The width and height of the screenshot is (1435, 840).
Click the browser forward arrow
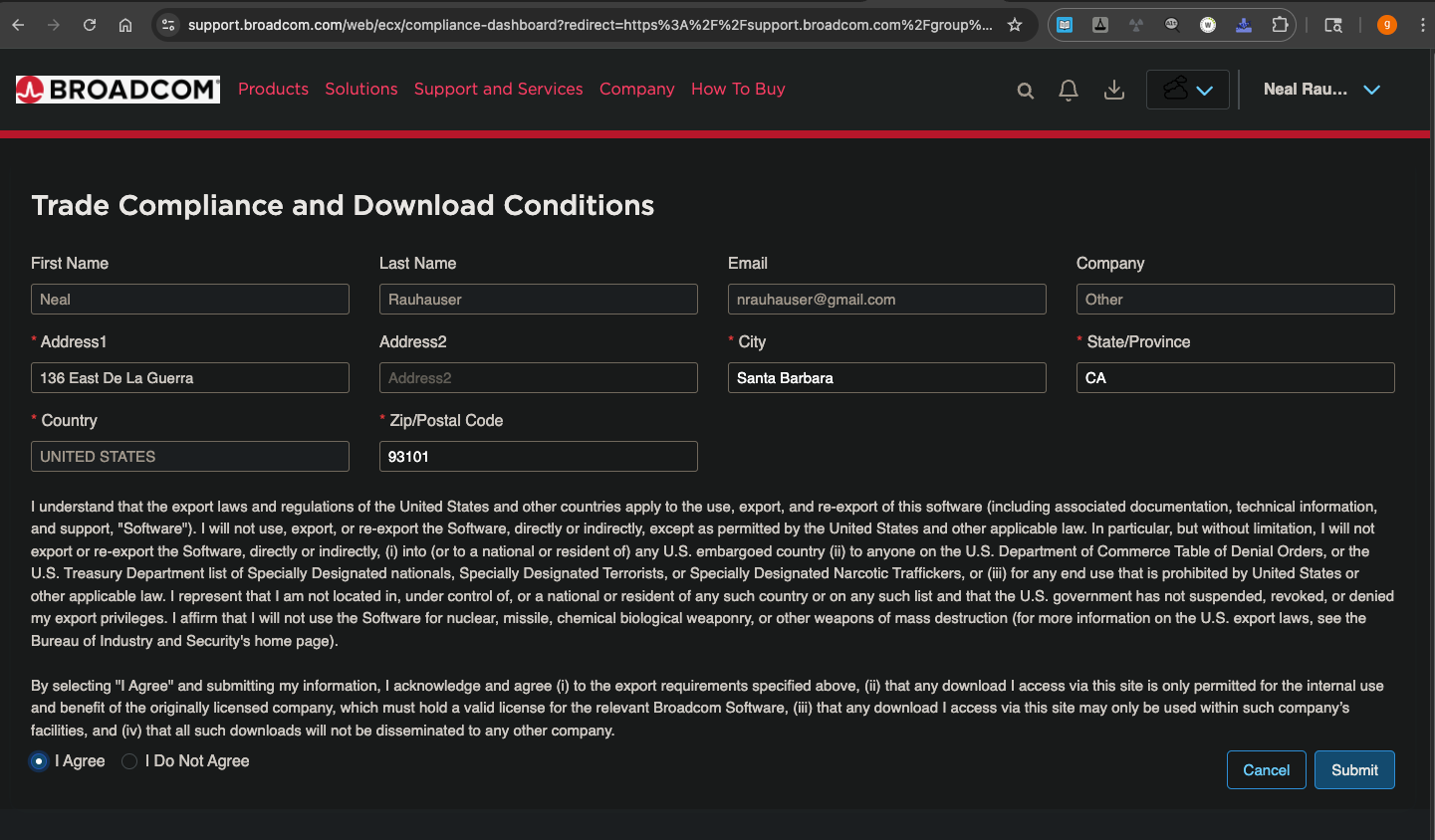click(x=54, y=25)
